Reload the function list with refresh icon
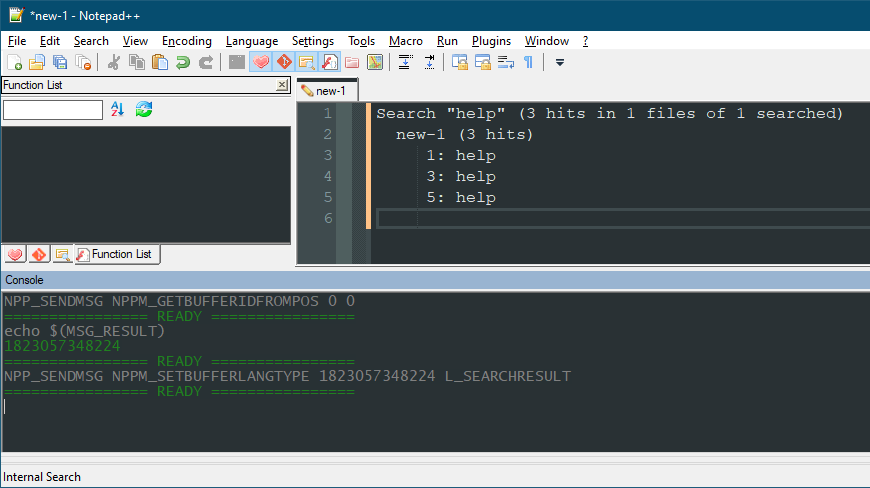870x488 pixels. tap(144, 109)
